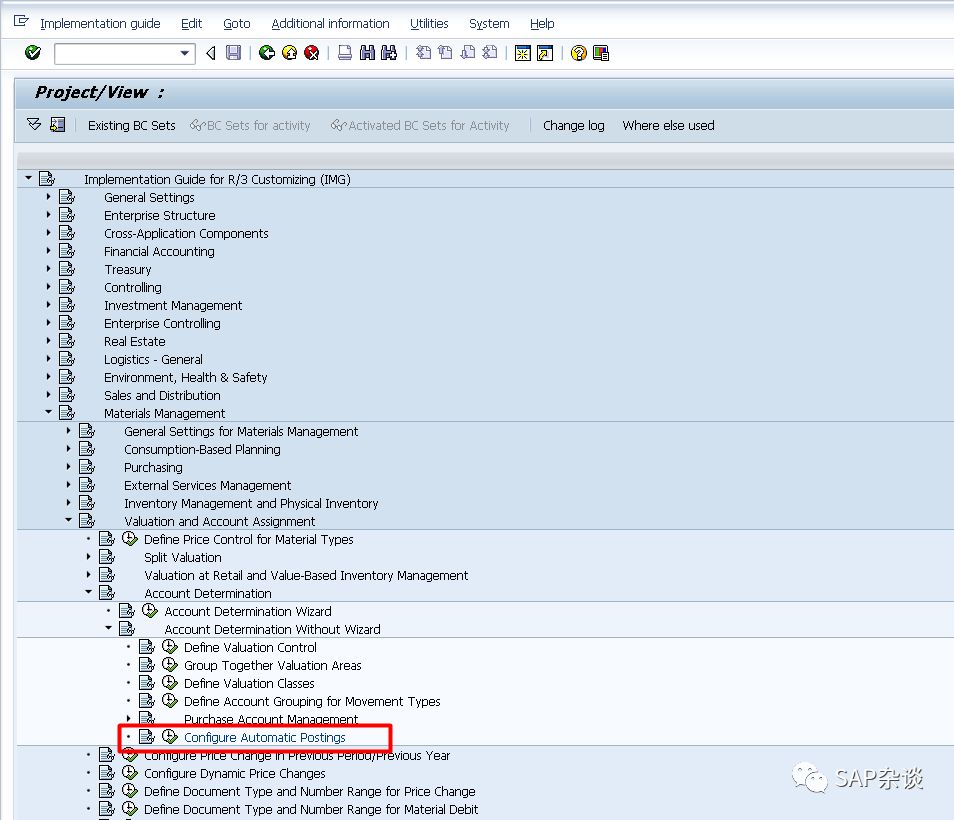This screenshot has width=954, height=820.
Task: Open the Additional information menu
Action: coord(330,23)
